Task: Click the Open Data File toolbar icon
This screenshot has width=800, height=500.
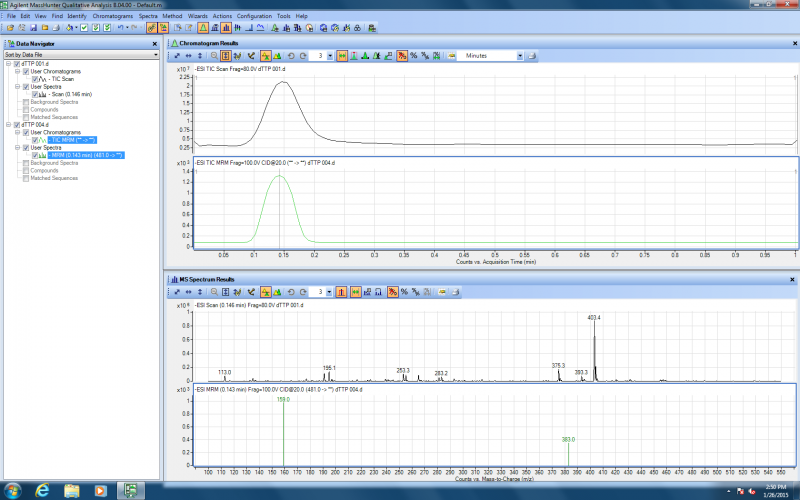Action: pyautogui.click(x=8, y=27)
